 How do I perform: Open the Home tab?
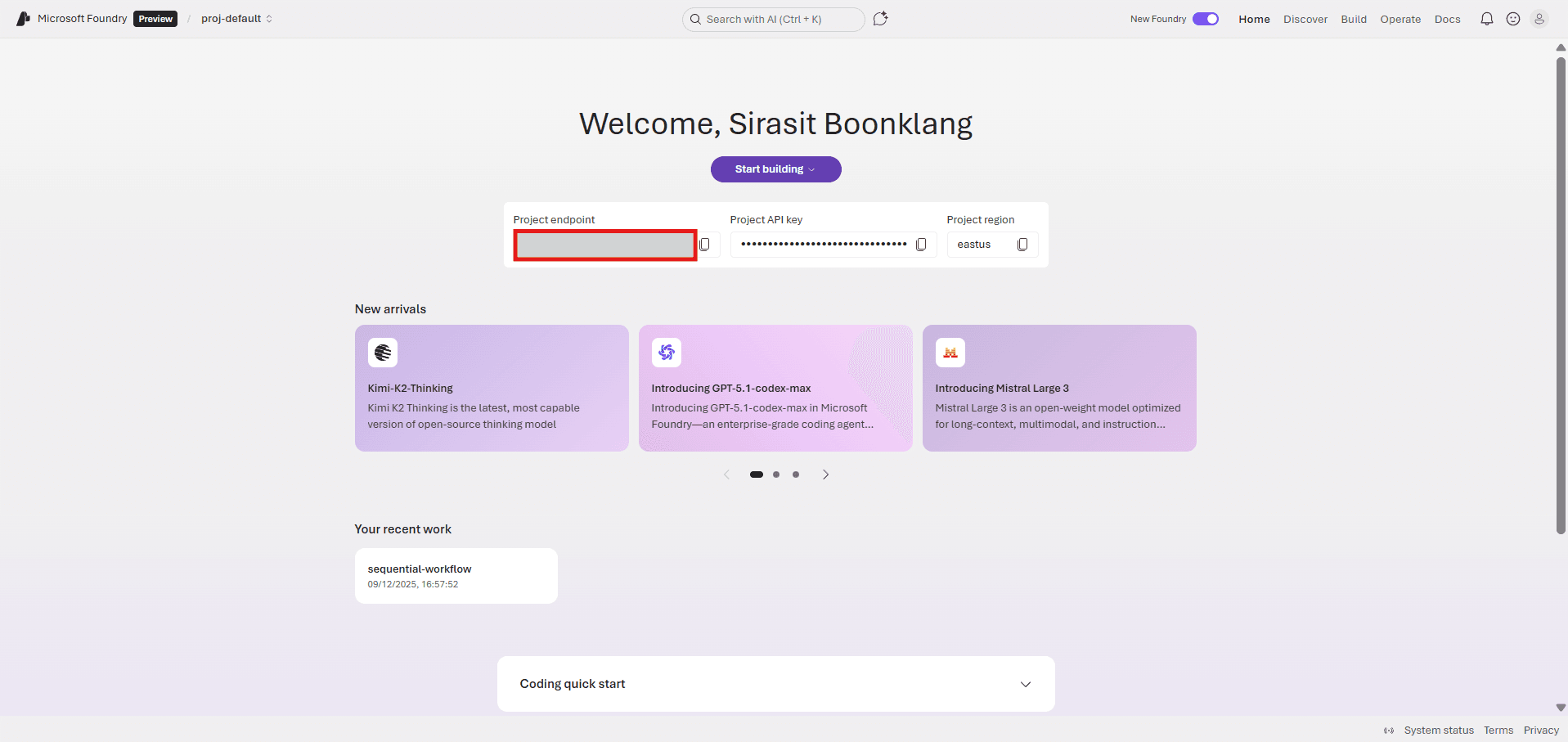tap(1254, 19)
